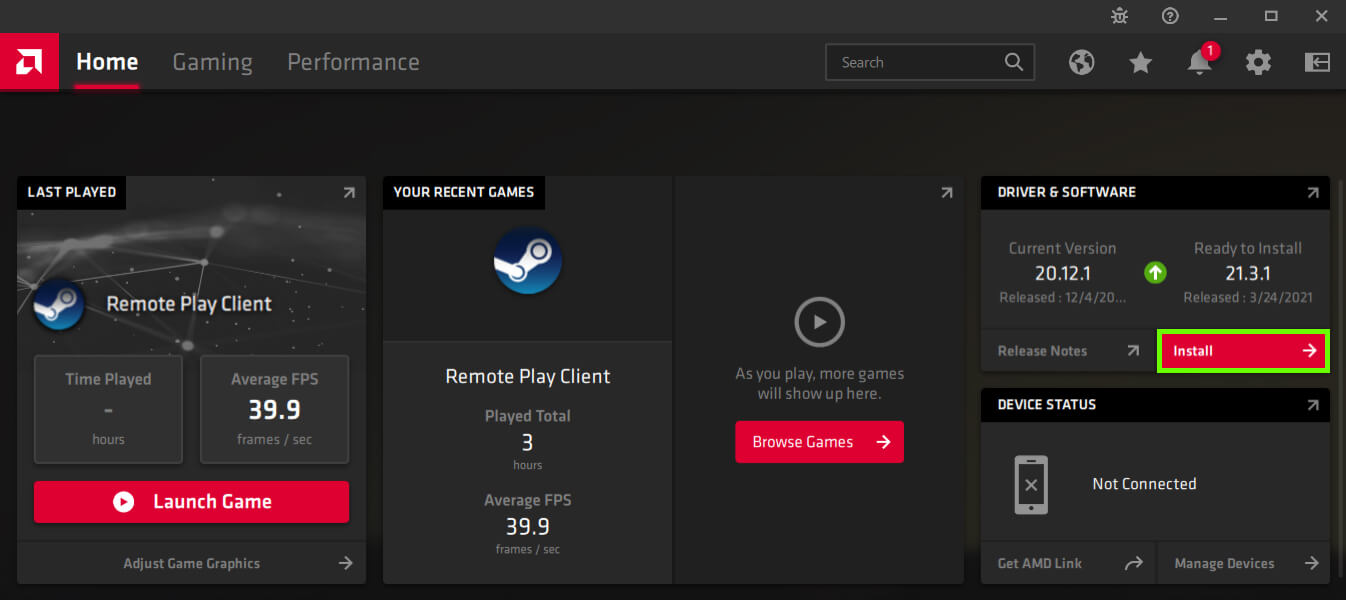Open Release Notes
Screen dimensions: 1346x600
(x=1068, y=351)
